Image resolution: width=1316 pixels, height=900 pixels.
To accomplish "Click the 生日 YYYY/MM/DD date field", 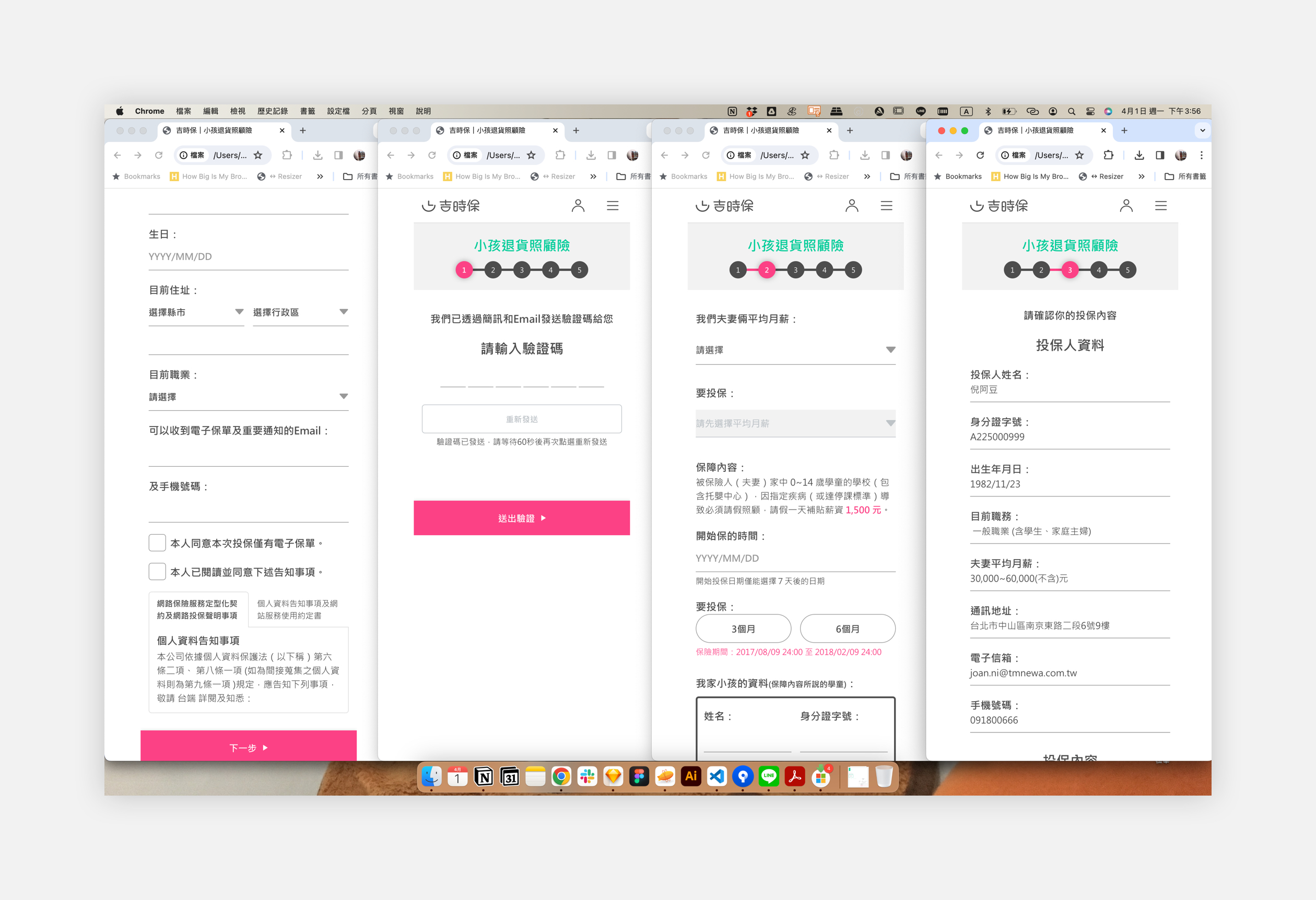I will [249, 256].
